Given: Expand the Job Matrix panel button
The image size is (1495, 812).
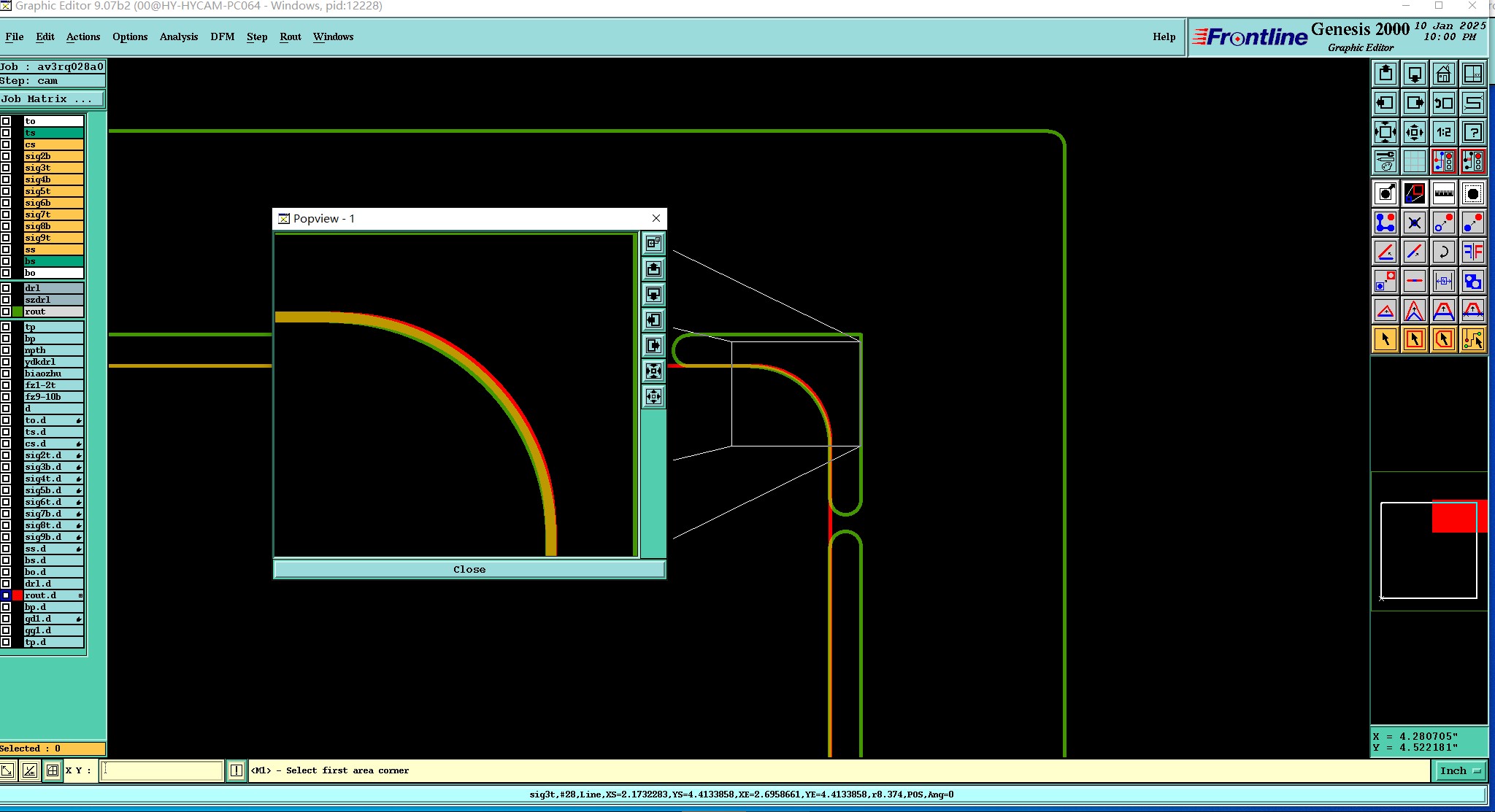Looking at the screenshot, I should (x=52, y=99).
